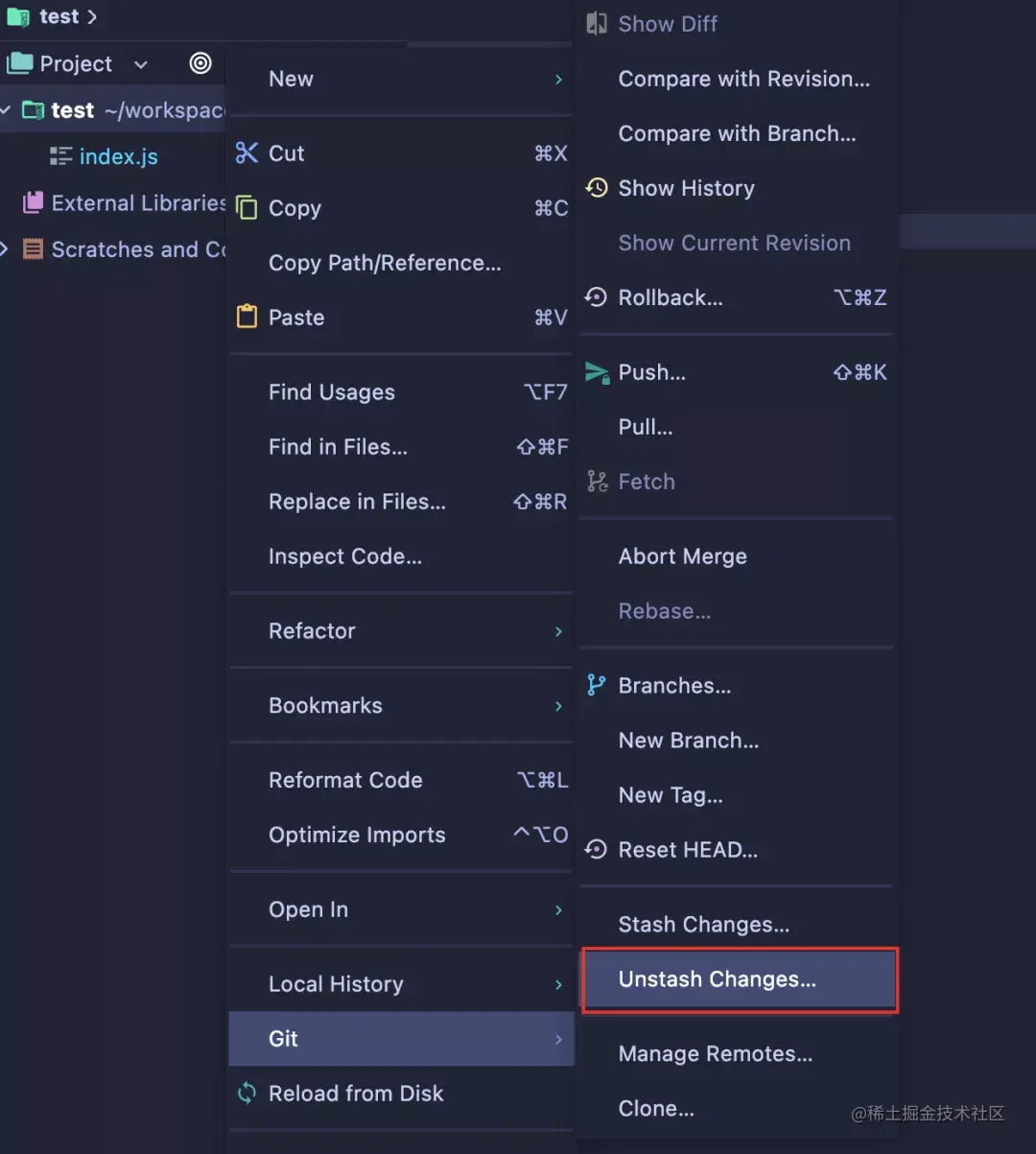Expand the Scratches and Consoles node
The width and height of the screenshot is (1036, 1154).
5,249
